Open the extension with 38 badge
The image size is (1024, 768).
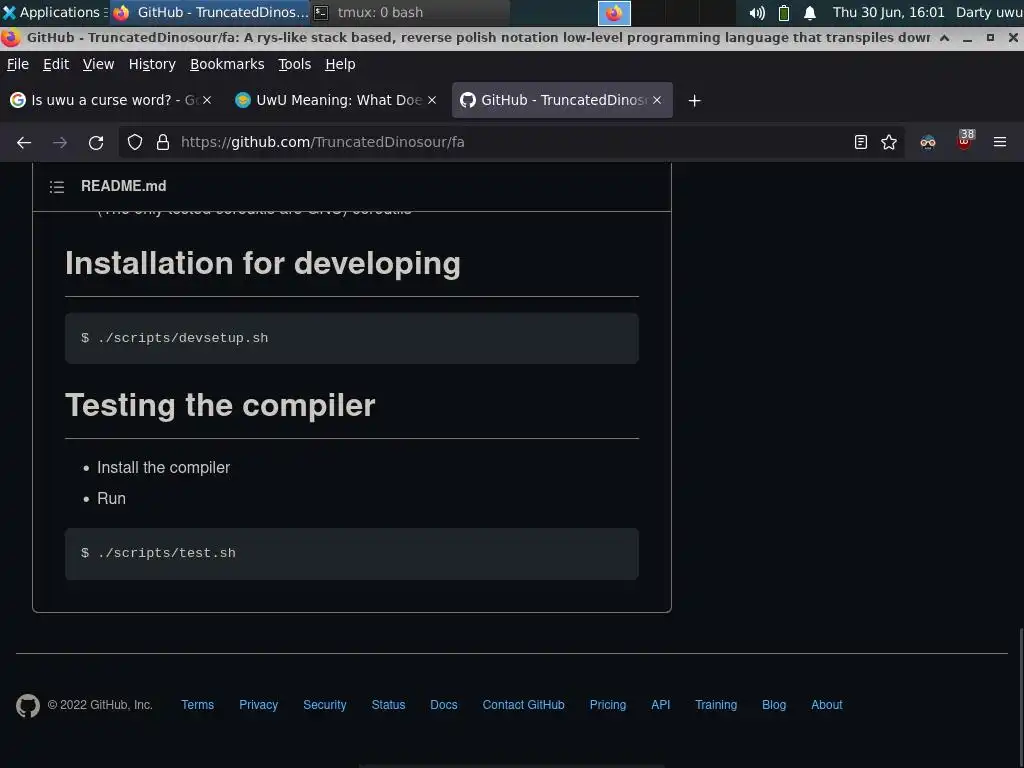coord(965,141)
